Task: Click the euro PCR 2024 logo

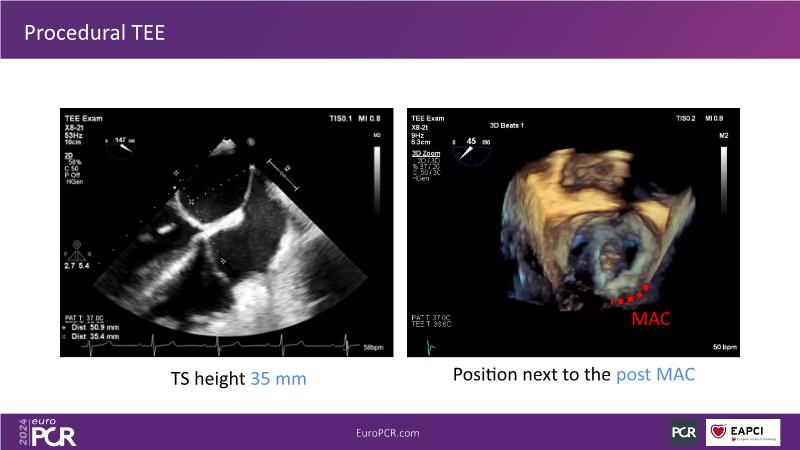Action: click(x=50, y=432)
